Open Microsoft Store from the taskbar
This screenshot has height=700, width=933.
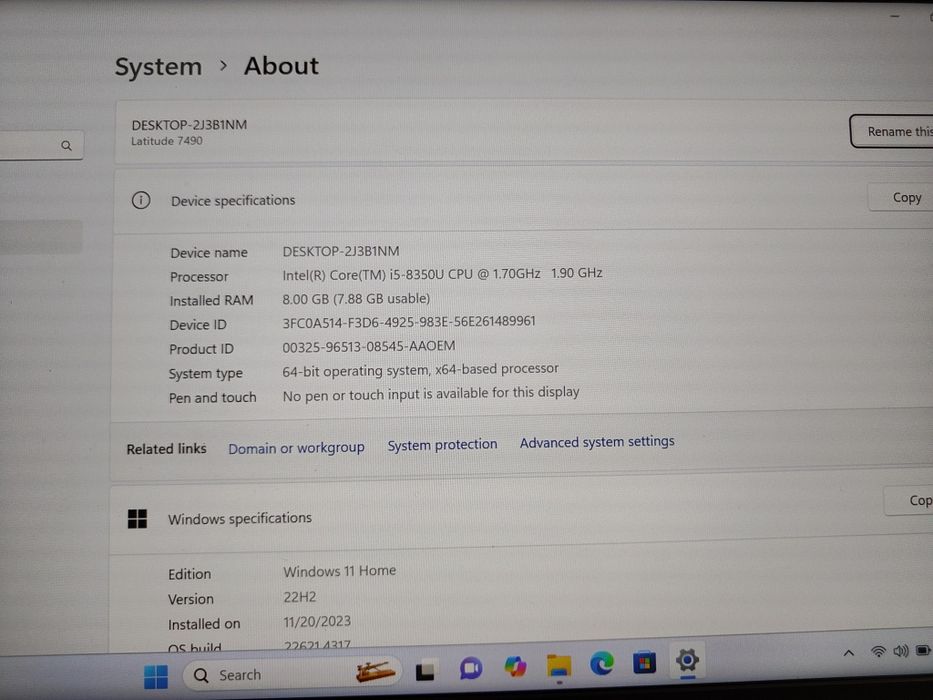(x=644, y=662)
